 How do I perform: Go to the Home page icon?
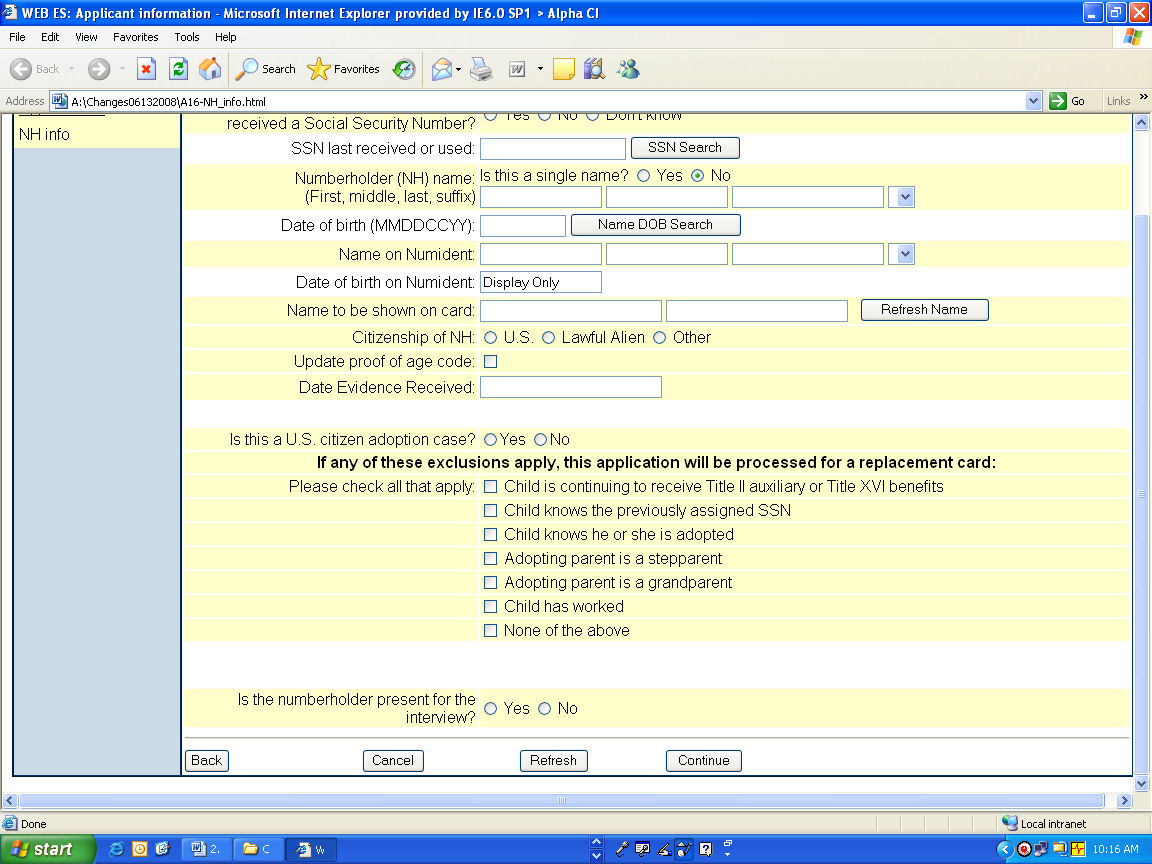(x=210, y=69)
